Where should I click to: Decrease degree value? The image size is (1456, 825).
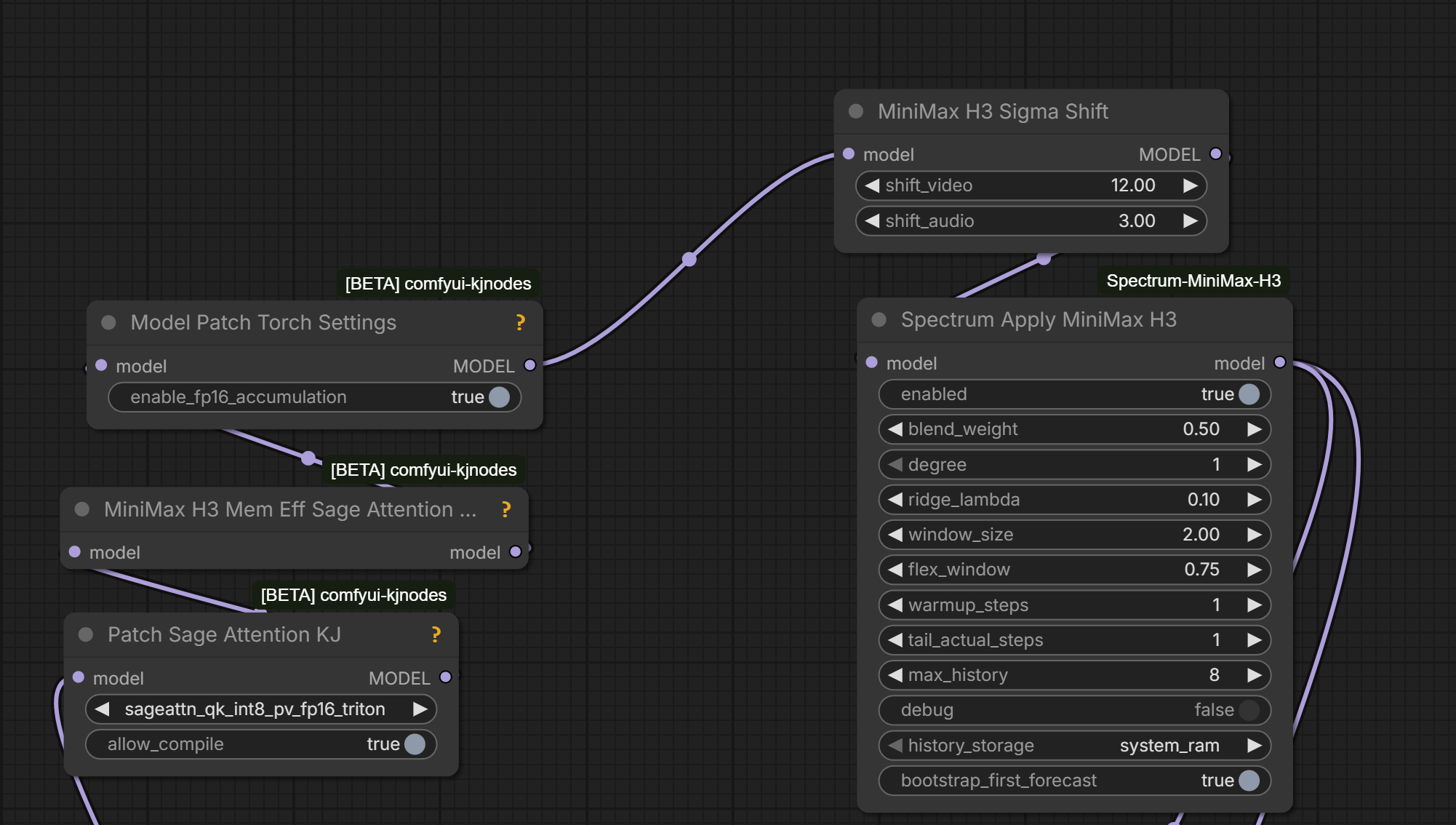click(895, 464)
